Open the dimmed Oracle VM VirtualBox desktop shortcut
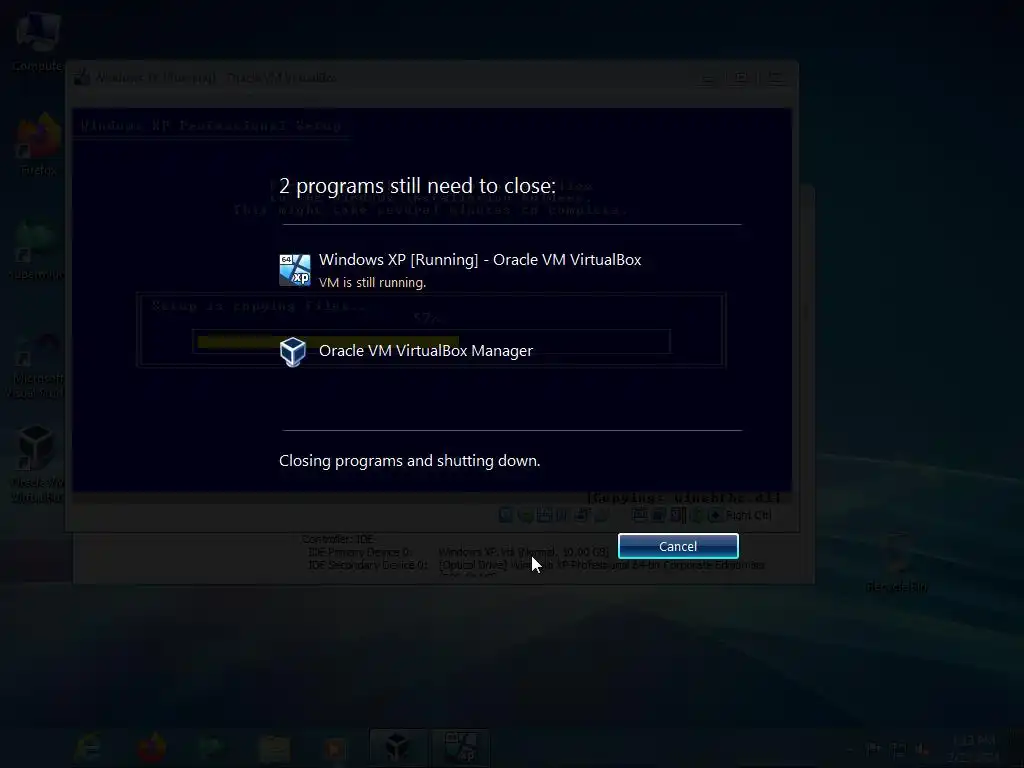This screenshot has height=768, width=1024. pos(37,464)
